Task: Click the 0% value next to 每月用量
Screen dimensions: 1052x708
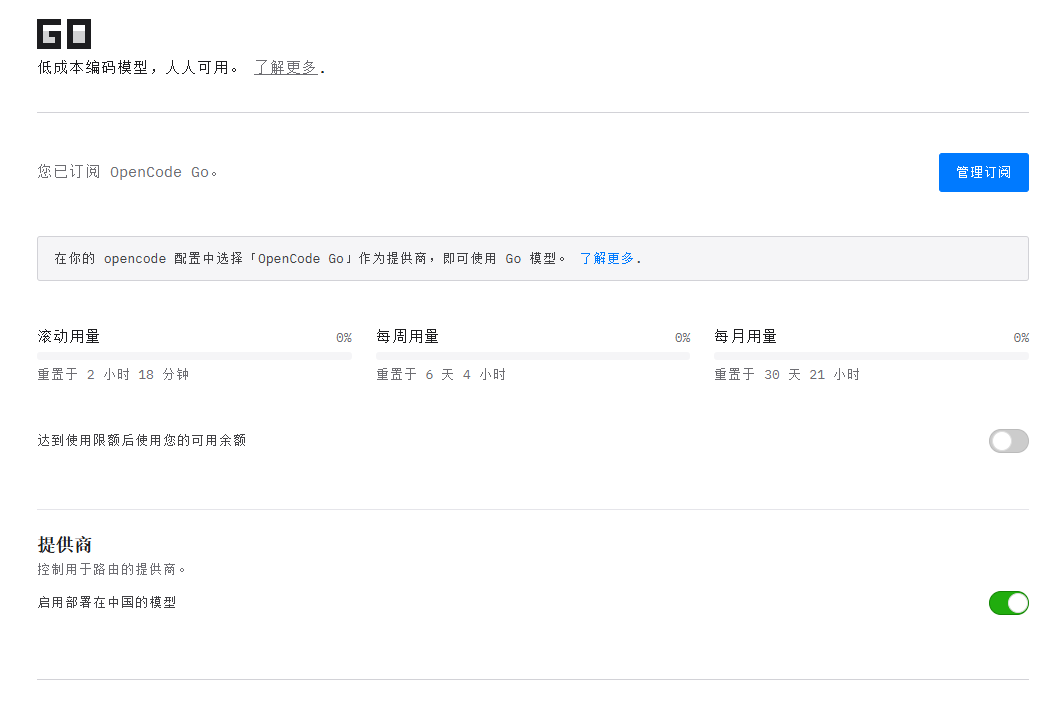Action: pyautogui.click(x=1021, y=338)
